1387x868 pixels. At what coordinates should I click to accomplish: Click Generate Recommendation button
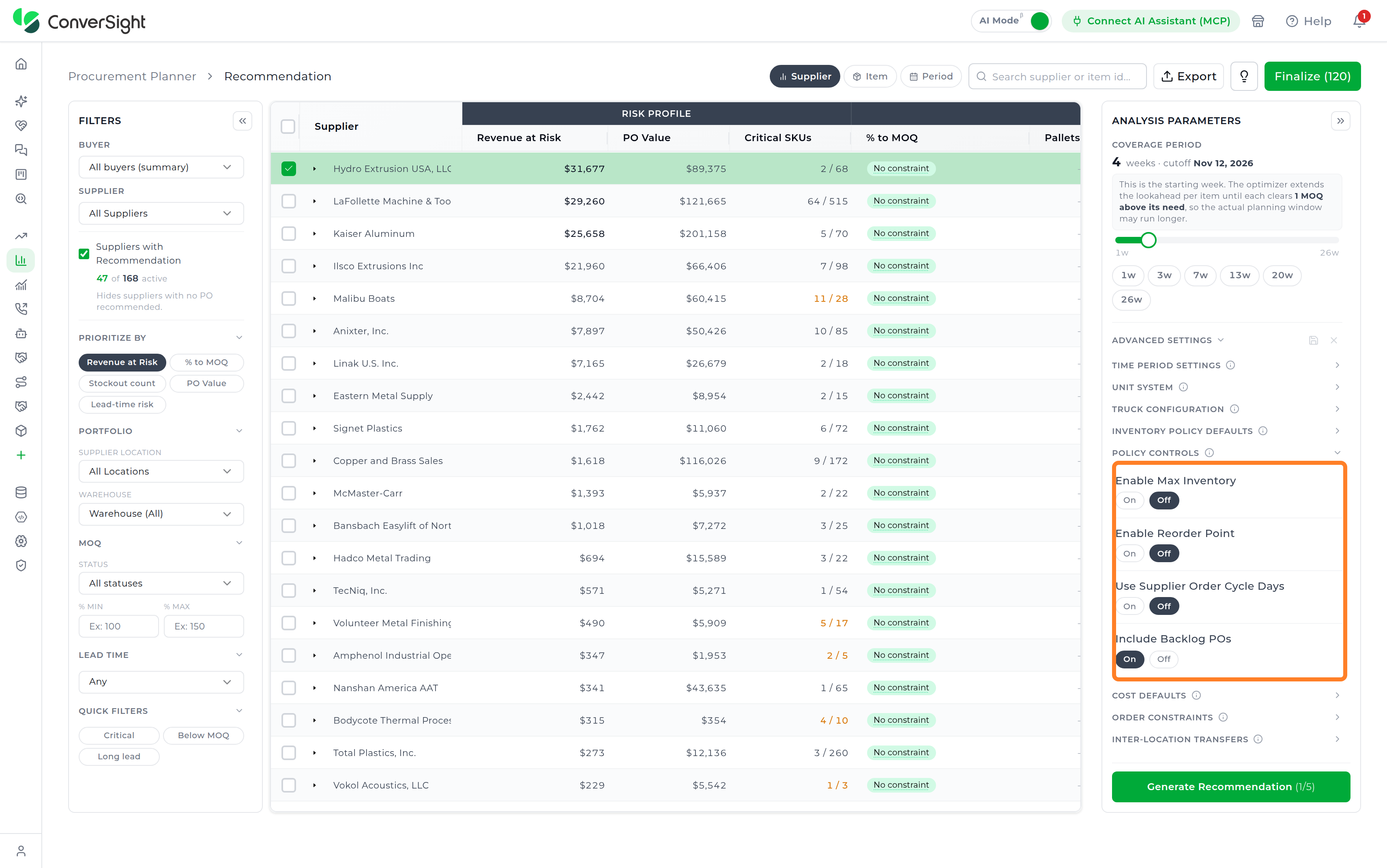(1230, 787)
